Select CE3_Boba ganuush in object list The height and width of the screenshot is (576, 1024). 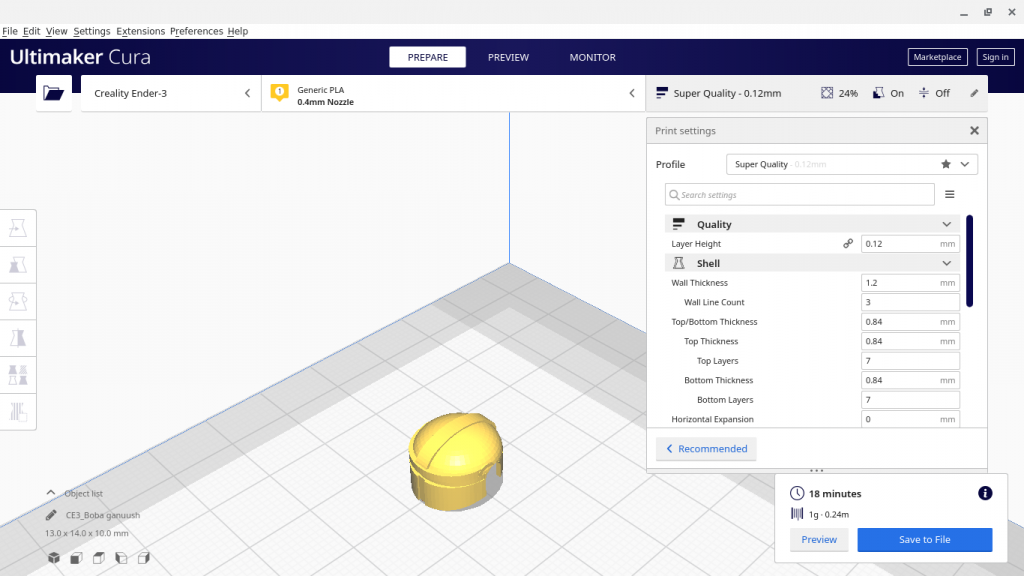[103, 515]
